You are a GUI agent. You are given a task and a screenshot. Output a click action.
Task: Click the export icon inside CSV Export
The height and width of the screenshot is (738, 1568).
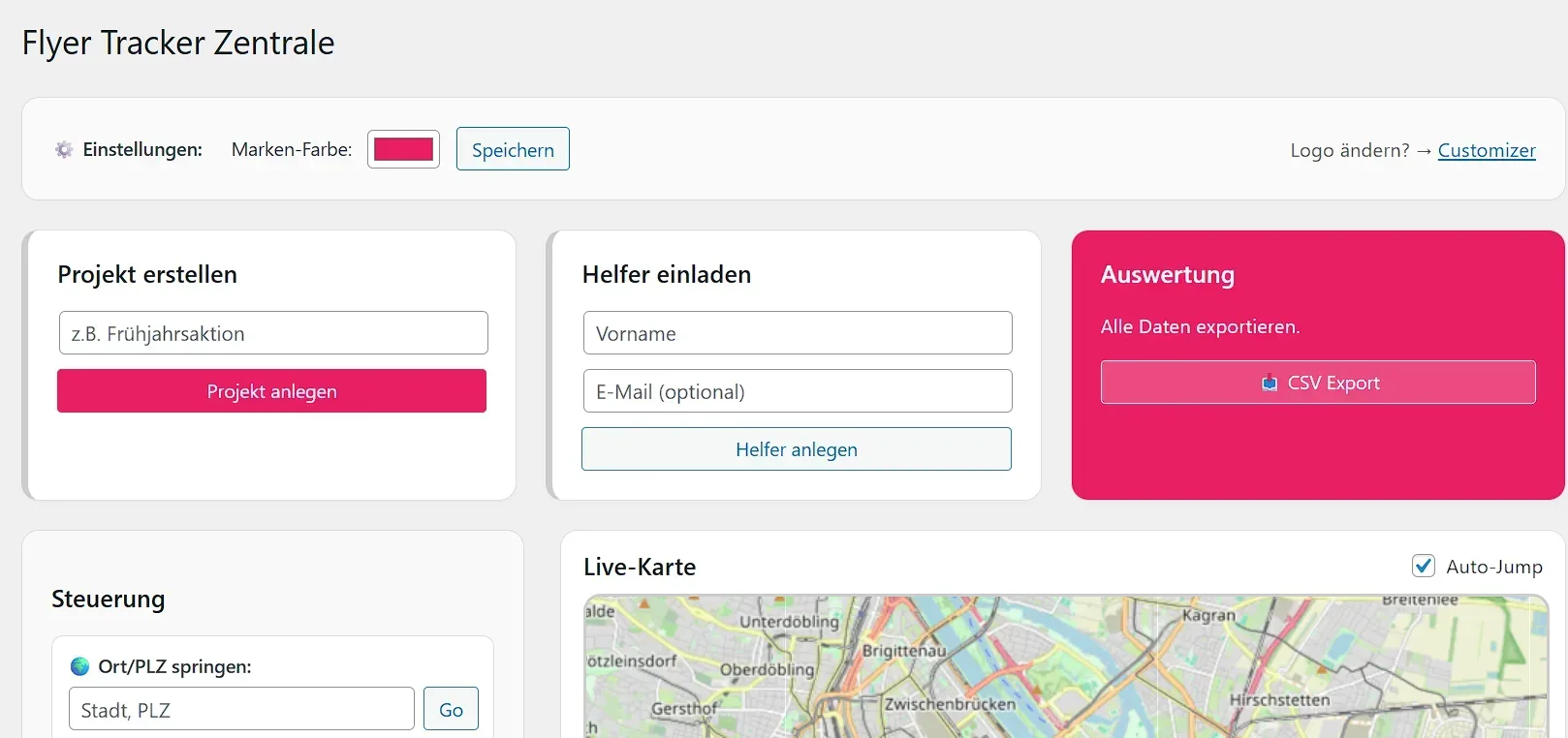pyautogui.click(x=1269, y=383)
